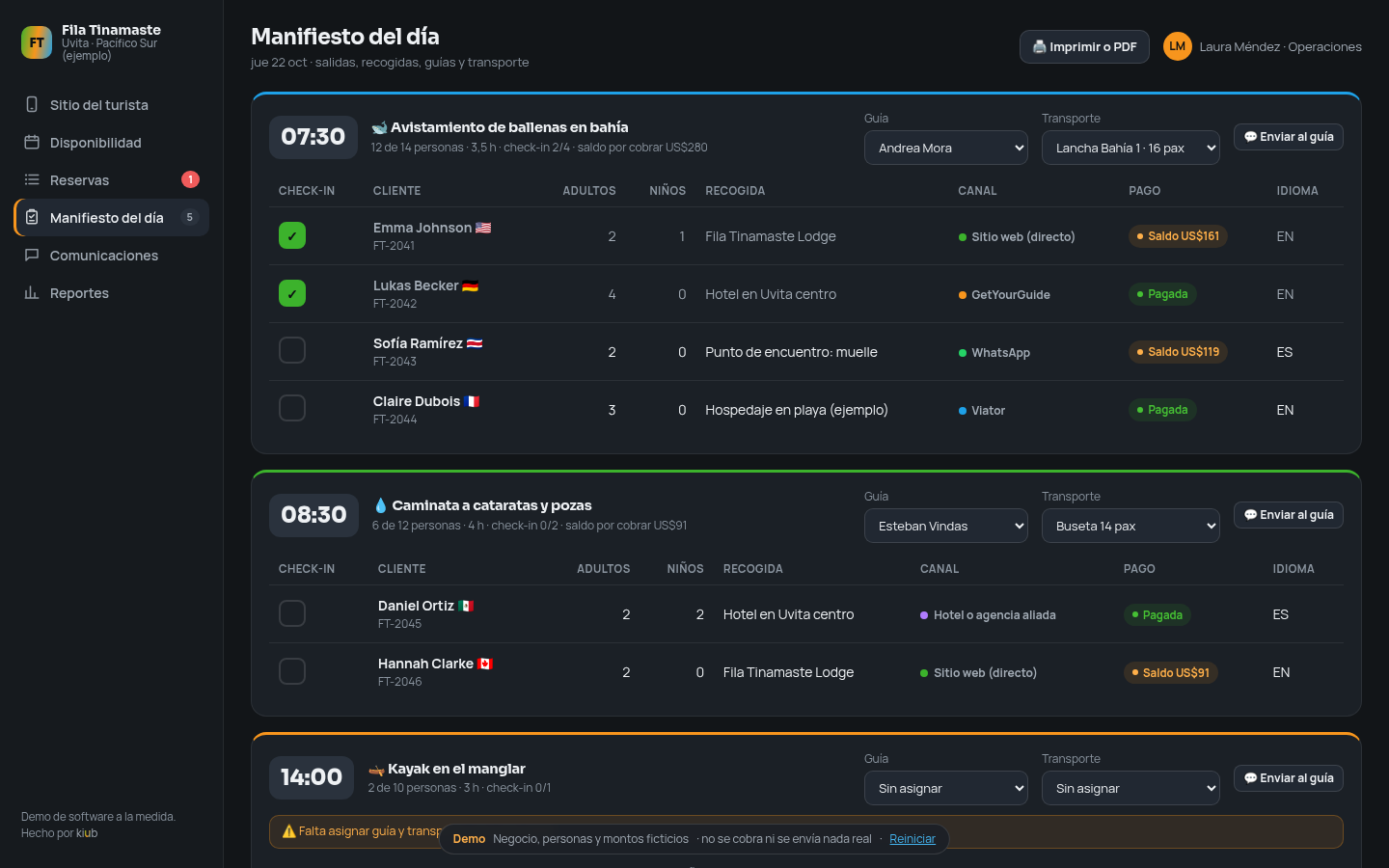Click Hotel o agencia aliada channel
This screenshot has height=868, width=1389.
988,615
